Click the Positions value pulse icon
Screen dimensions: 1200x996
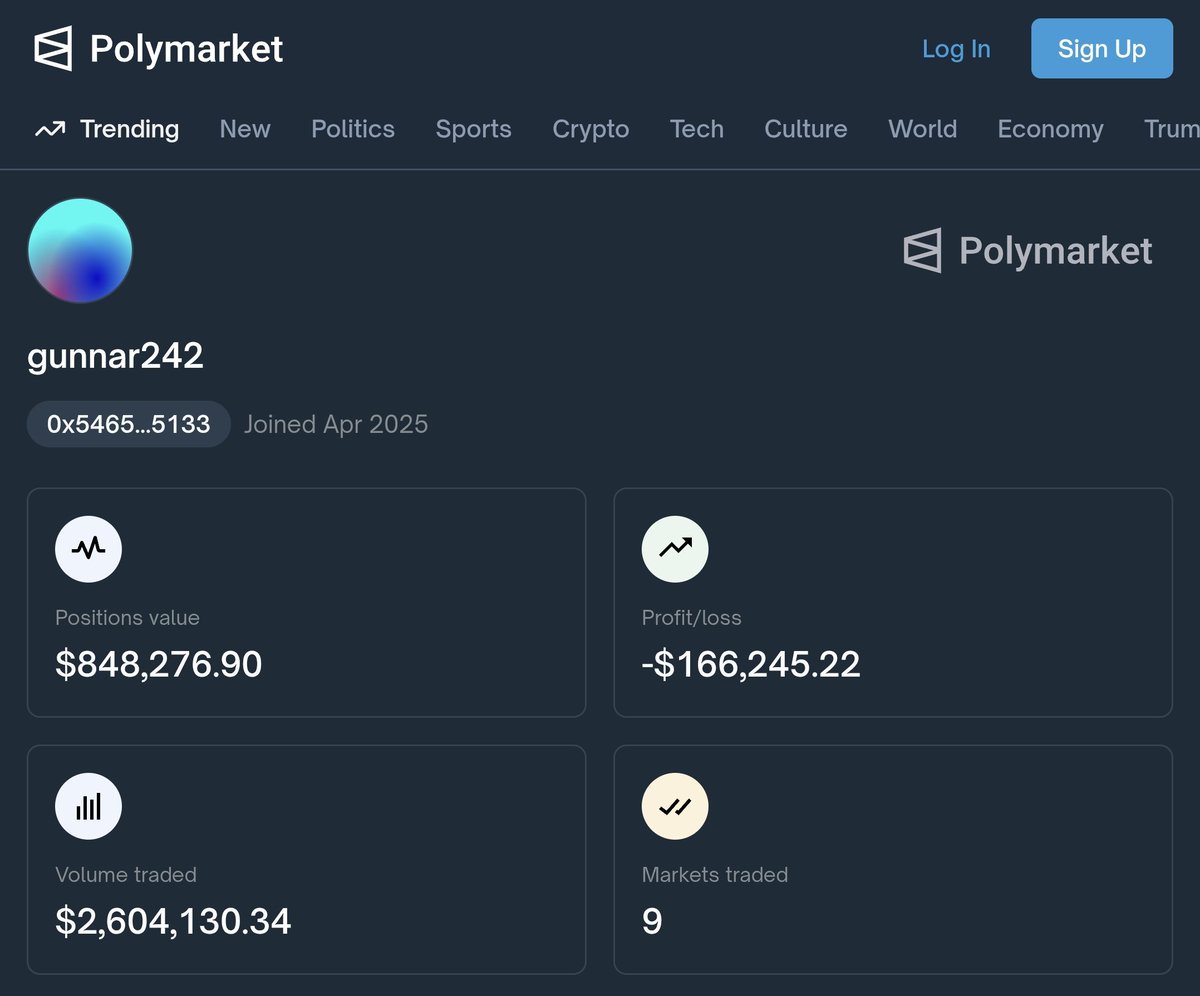click(x=88, y=548)
